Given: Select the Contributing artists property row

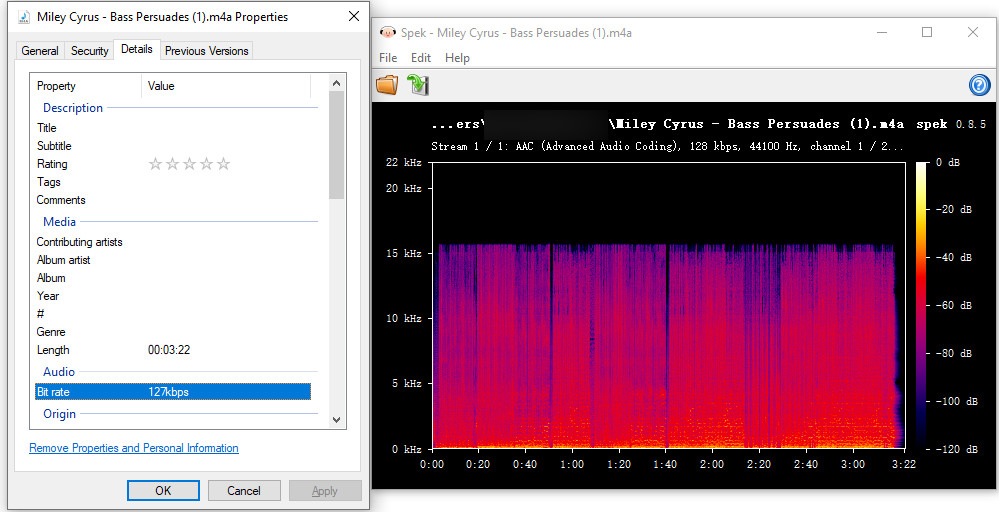Looking at the screenshot, I should point(173,242).
